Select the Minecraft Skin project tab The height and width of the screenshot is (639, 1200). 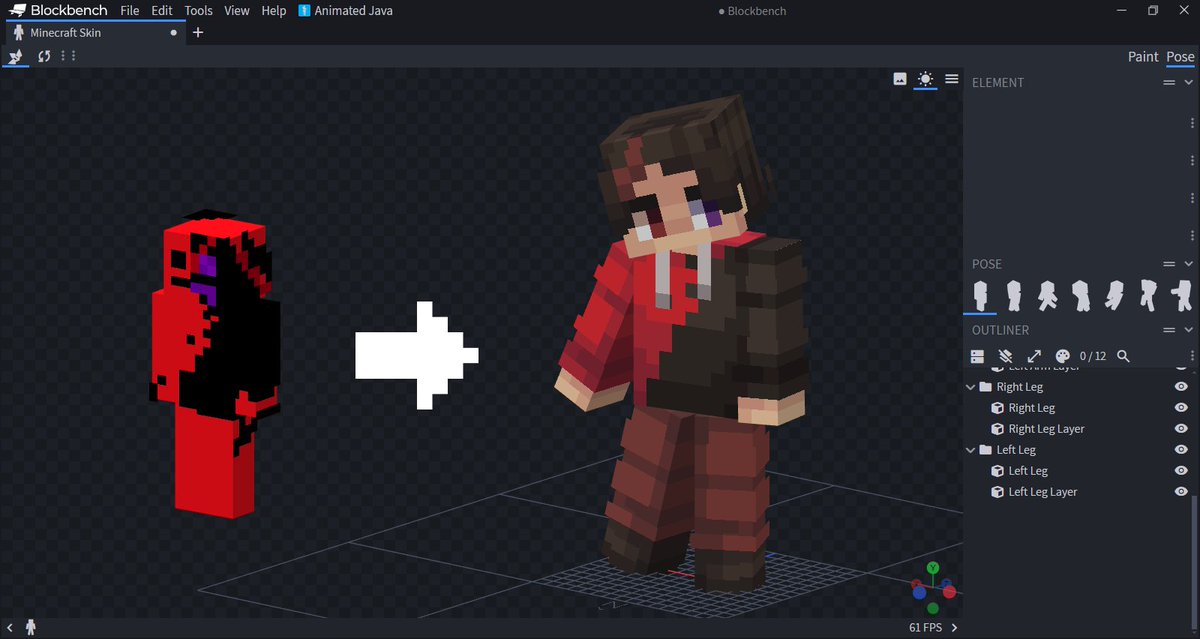[94, 33]
